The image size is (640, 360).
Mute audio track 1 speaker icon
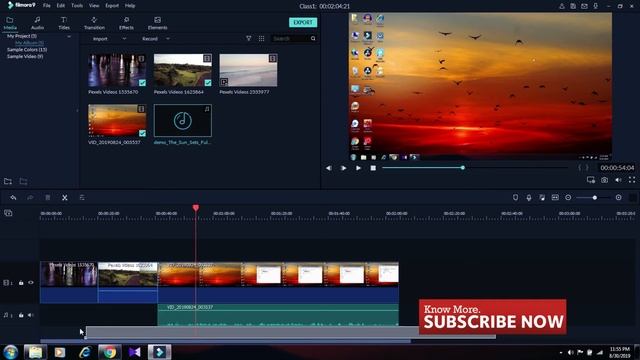click(x=31, y=315)
